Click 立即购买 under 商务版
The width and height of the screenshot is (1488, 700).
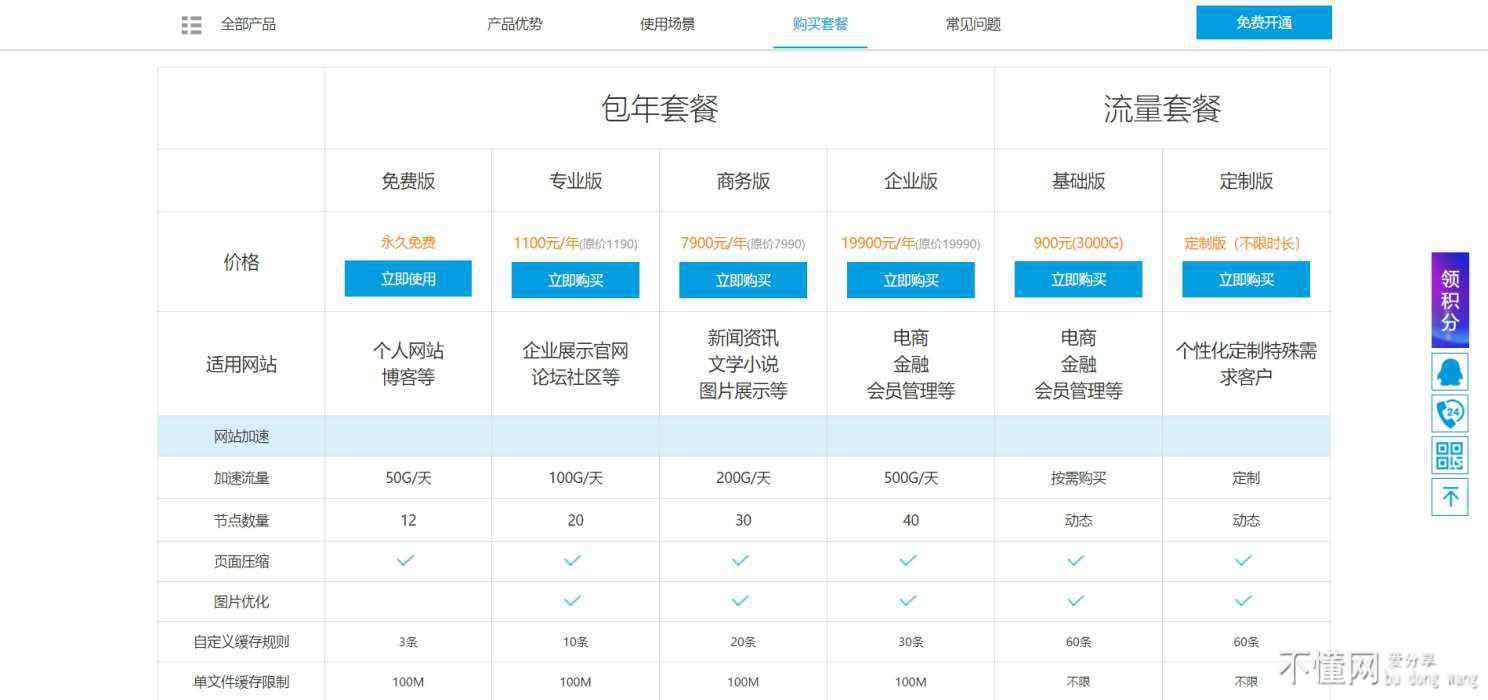pyautogui.click(x=743, y=280)
